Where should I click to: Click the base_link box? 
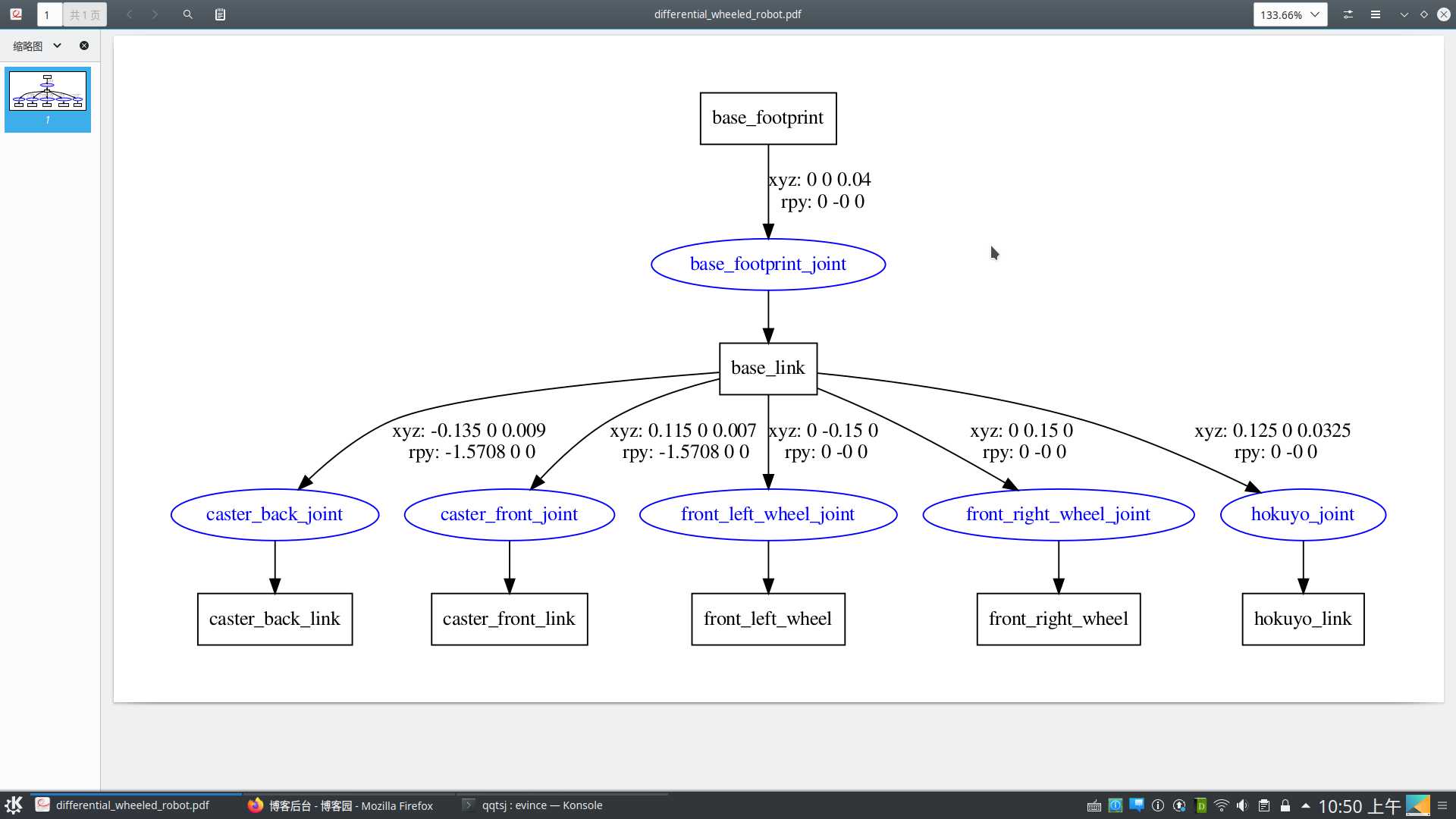click(x=767, y=369)
